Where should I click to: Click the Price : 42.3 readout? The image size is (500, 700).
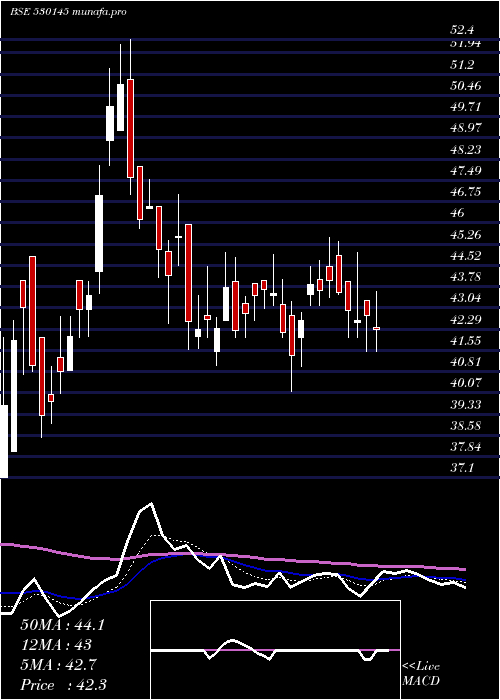pyautogui.click(x=63, y=685)
